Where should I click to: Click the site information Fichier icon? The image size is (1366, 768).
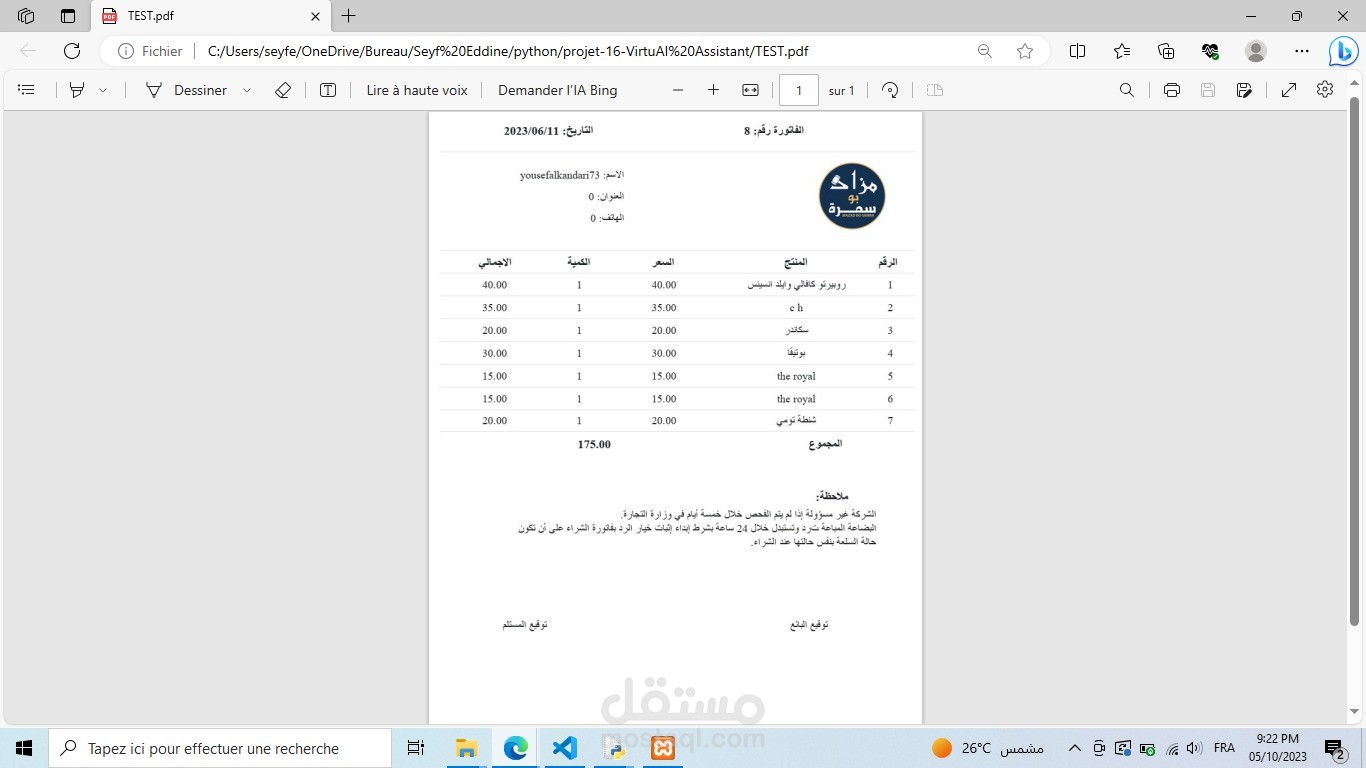[150, 51]
